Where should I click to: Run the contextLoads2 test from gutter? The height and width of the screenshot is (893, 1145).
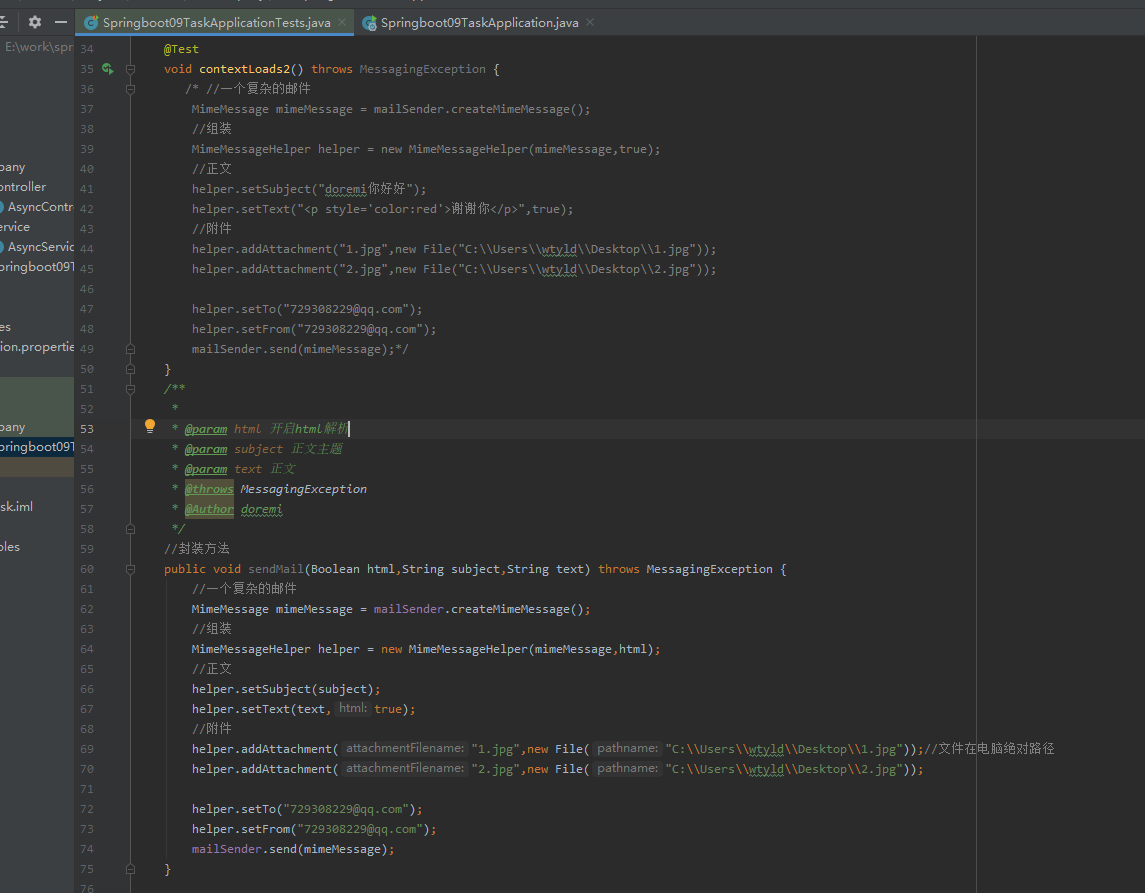[107, 69]
